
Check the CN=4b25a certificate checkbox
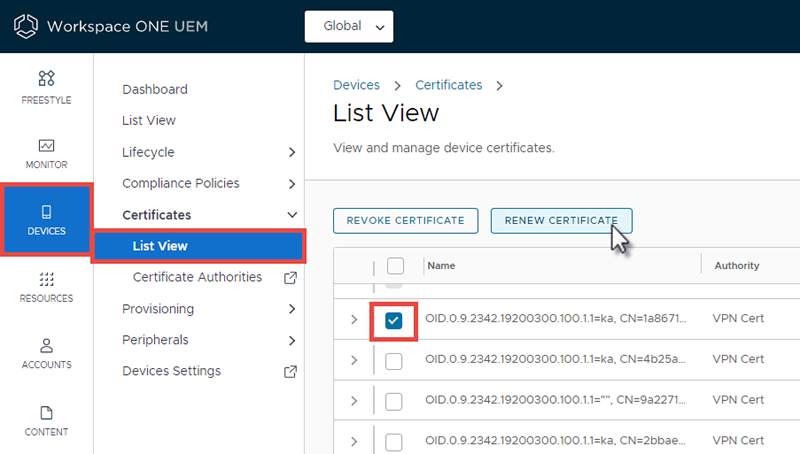[394, 361]
